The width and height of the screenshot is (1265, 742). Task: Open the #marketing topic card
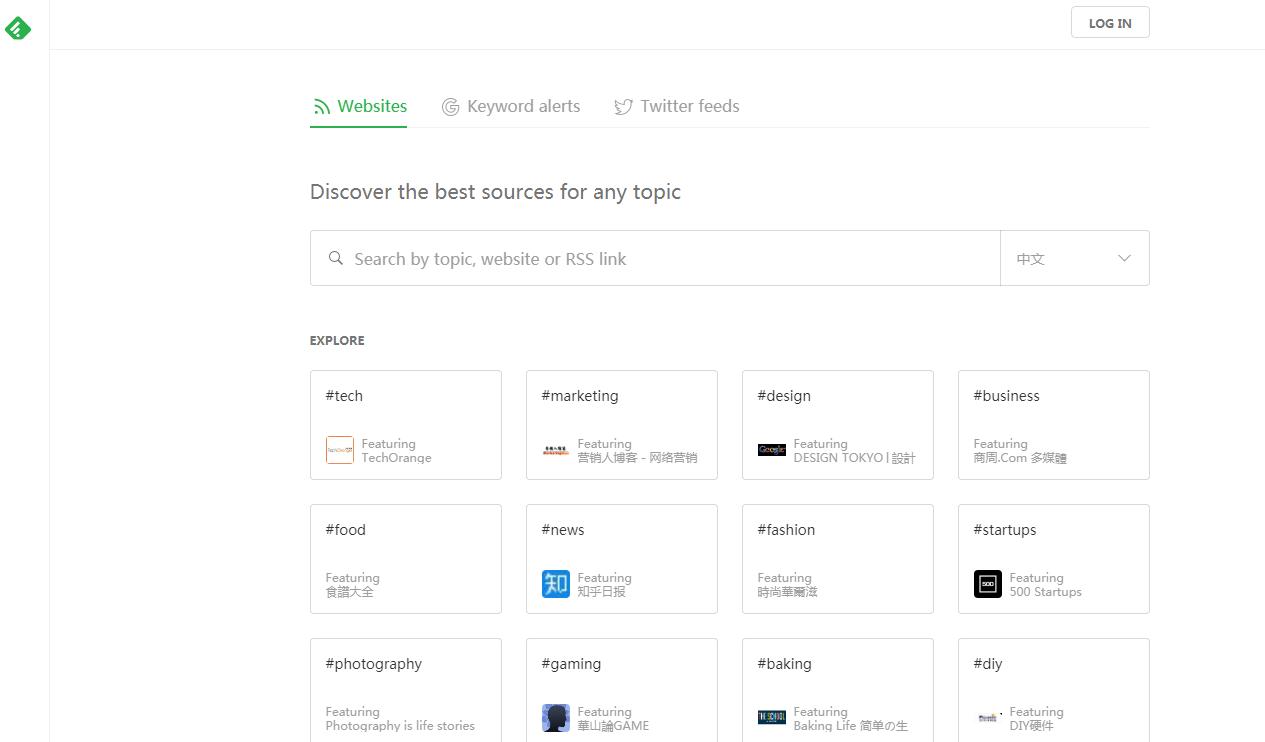[x=622, y=424]
